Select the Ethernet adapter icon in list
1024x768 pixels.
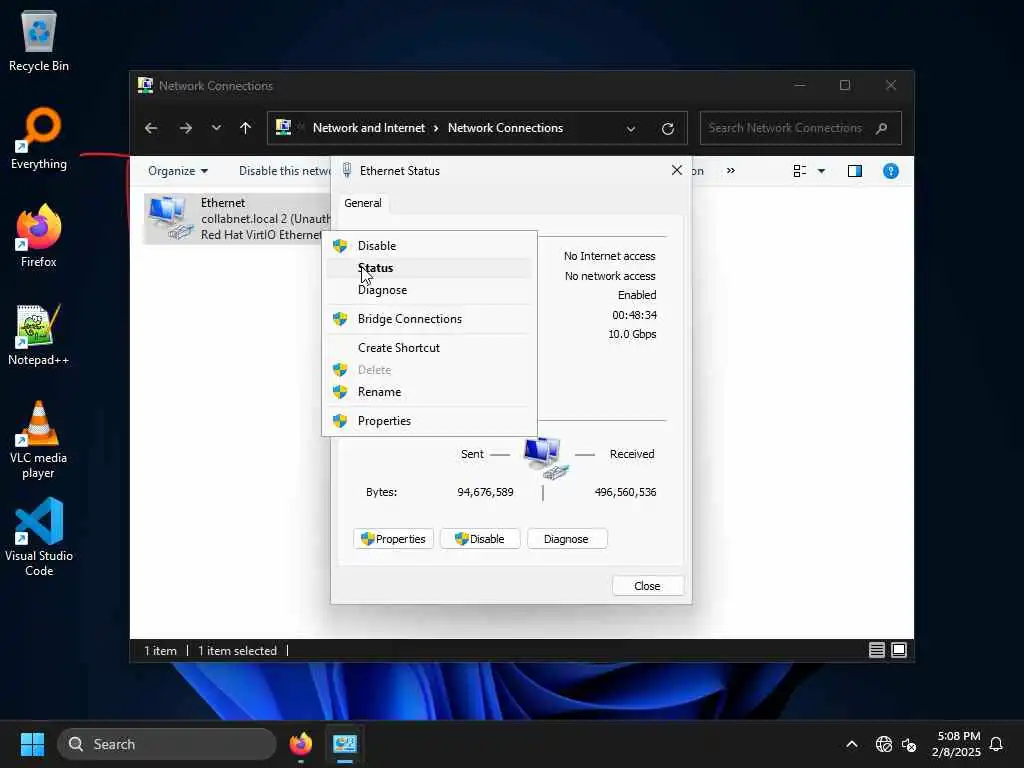170,218
